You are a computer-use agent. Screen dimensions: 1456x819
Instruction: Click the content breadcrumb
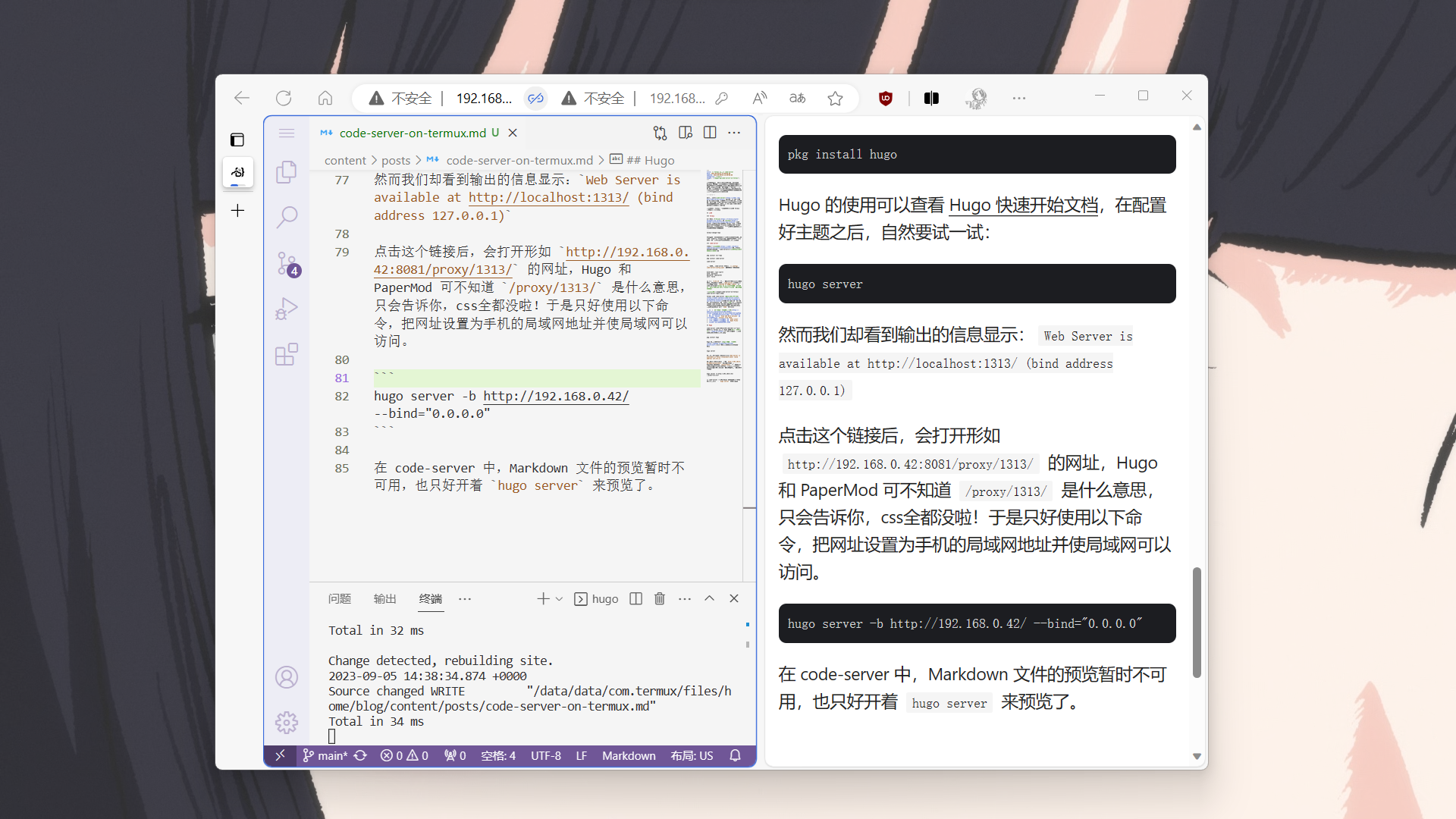click(345, 161)
